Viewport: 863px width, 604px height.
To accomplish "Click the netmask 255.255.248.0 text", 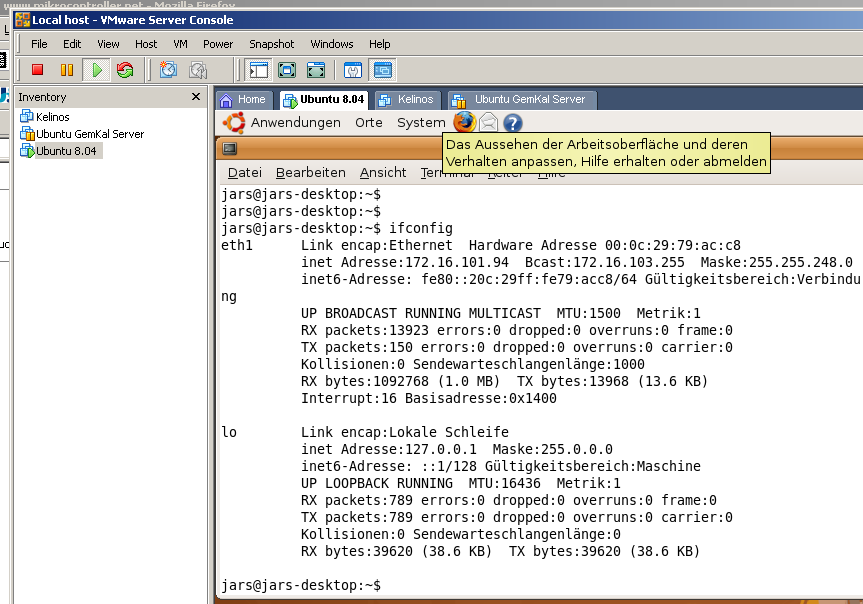I will click(801, 262).
